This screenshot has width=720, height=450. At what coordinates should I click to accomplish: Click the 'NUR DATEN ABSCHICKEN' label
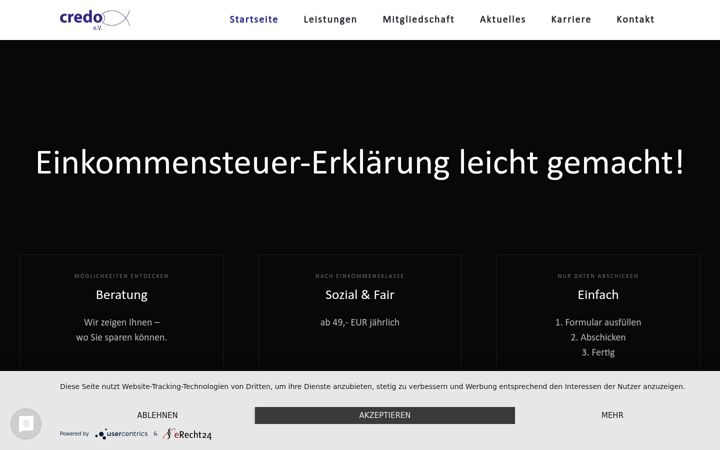598,276
